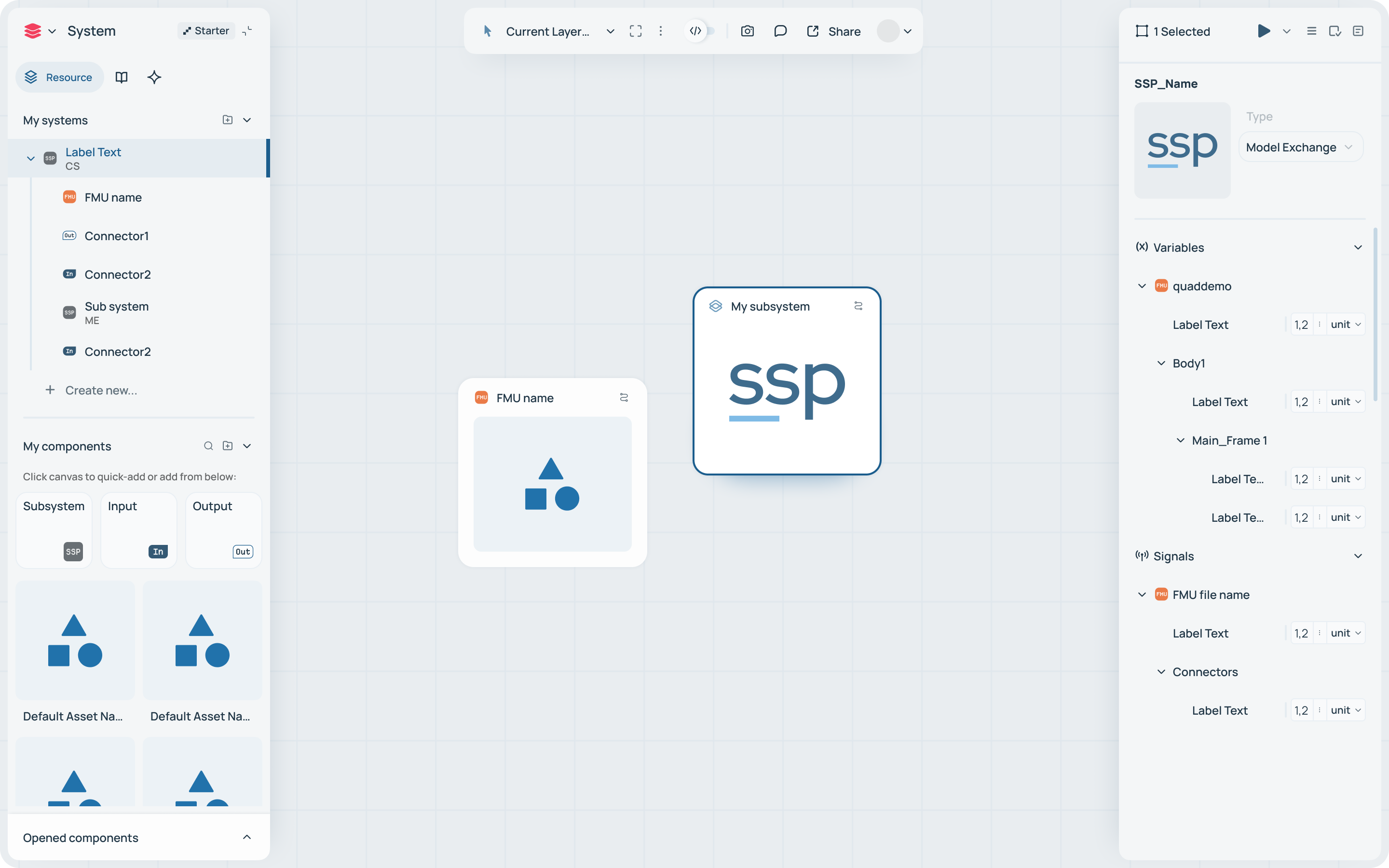The height and width of the screenshot is (868, 1389).
Task: Collapse the Variables section
Action: 1358,247
